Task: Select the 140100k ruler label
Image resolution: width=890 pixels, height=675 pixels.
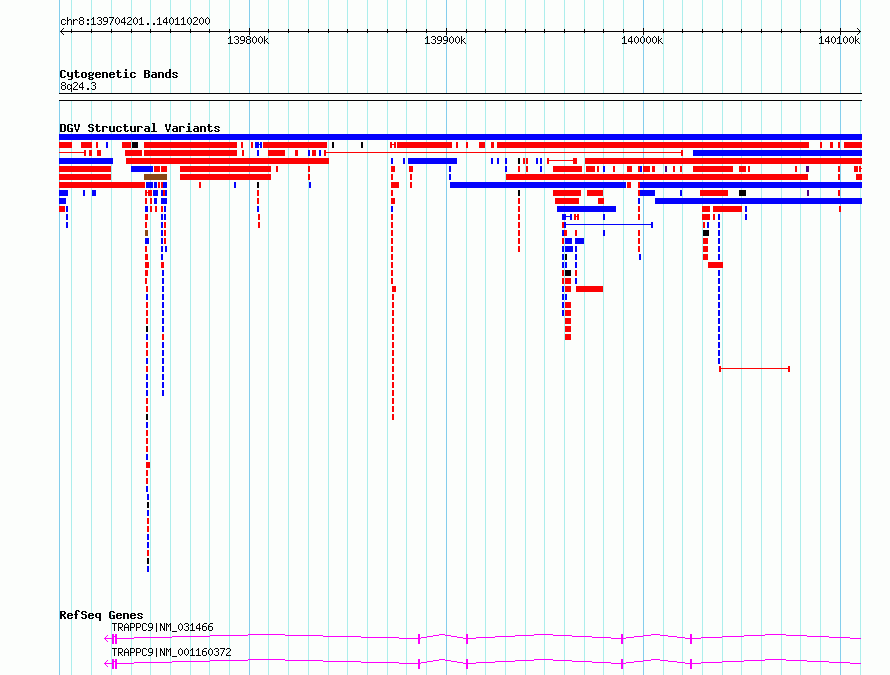Action: (x=839, y=40)
